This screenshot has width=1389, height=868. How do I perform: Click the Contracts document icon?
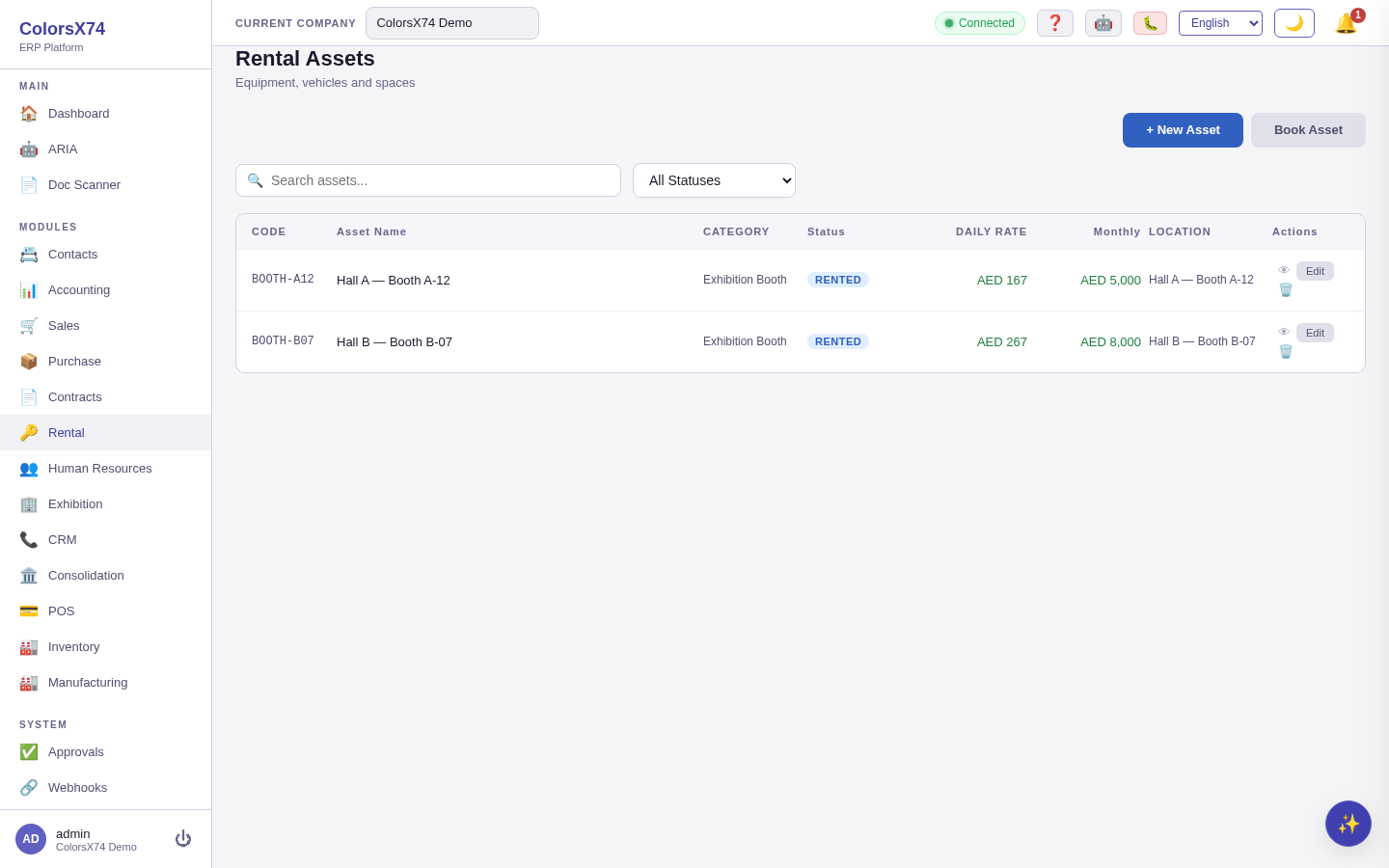(x=29, y=396)
